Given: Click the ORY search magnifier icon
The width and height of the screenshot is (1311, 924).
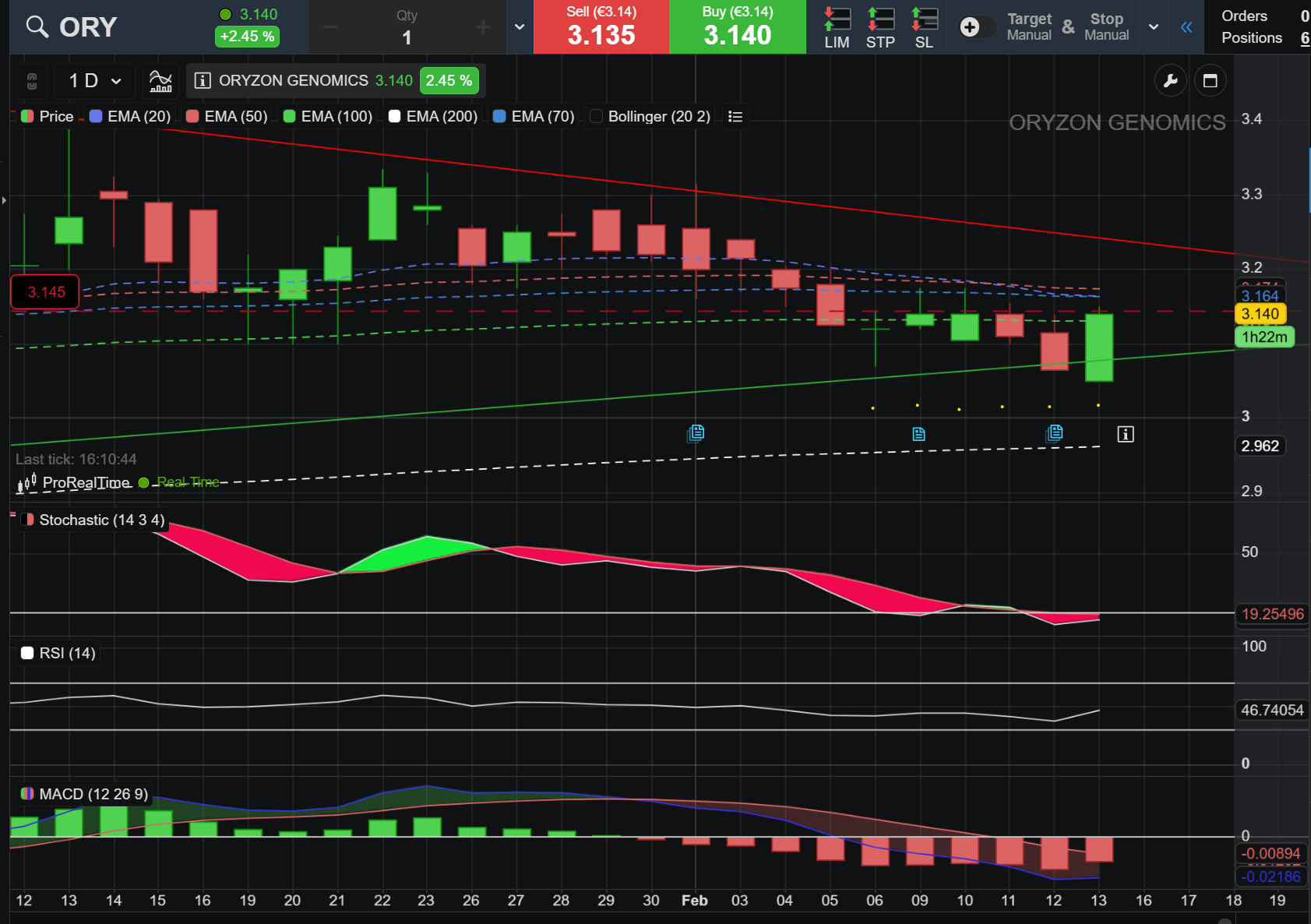Looking at the screenshot, I should [37, 26].
